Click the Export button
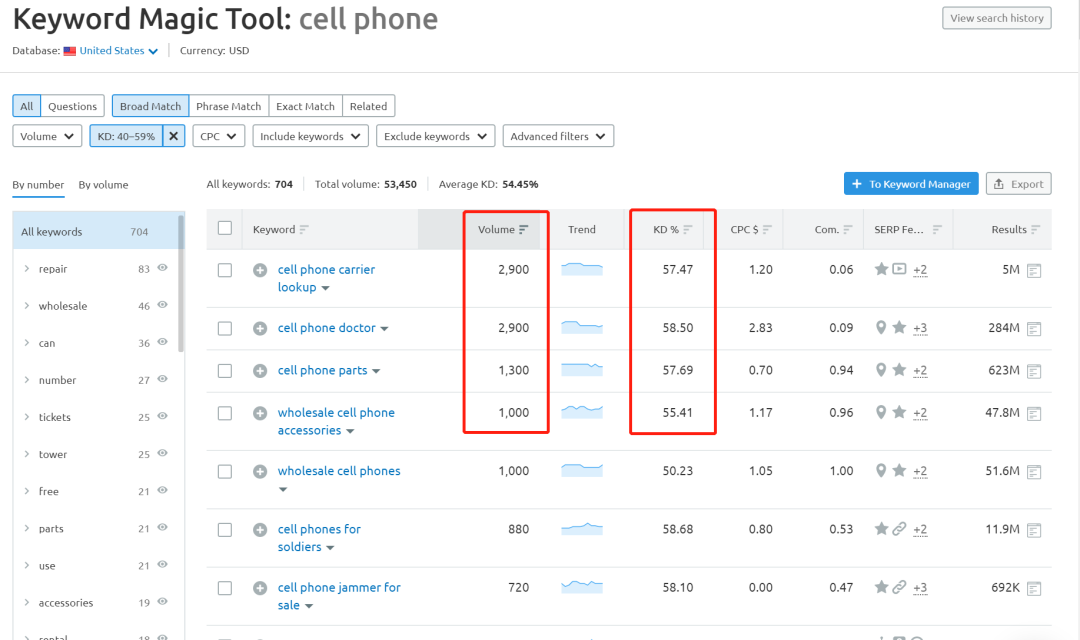 1018,184
